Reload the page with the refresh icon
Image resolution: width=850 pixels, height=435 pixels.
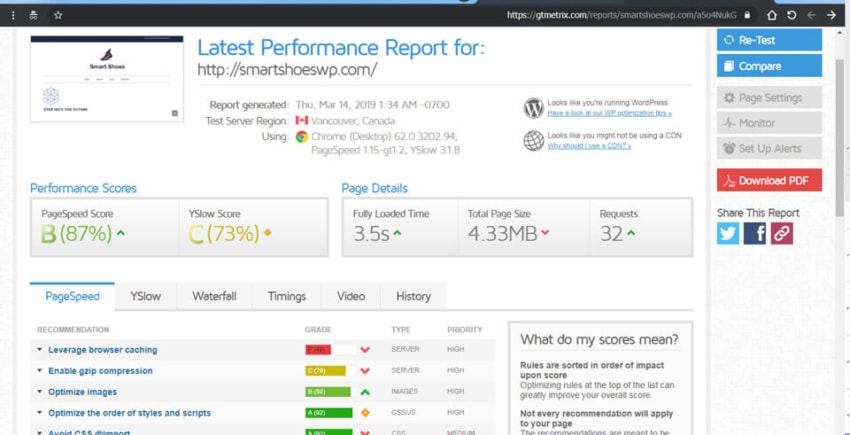792,15
